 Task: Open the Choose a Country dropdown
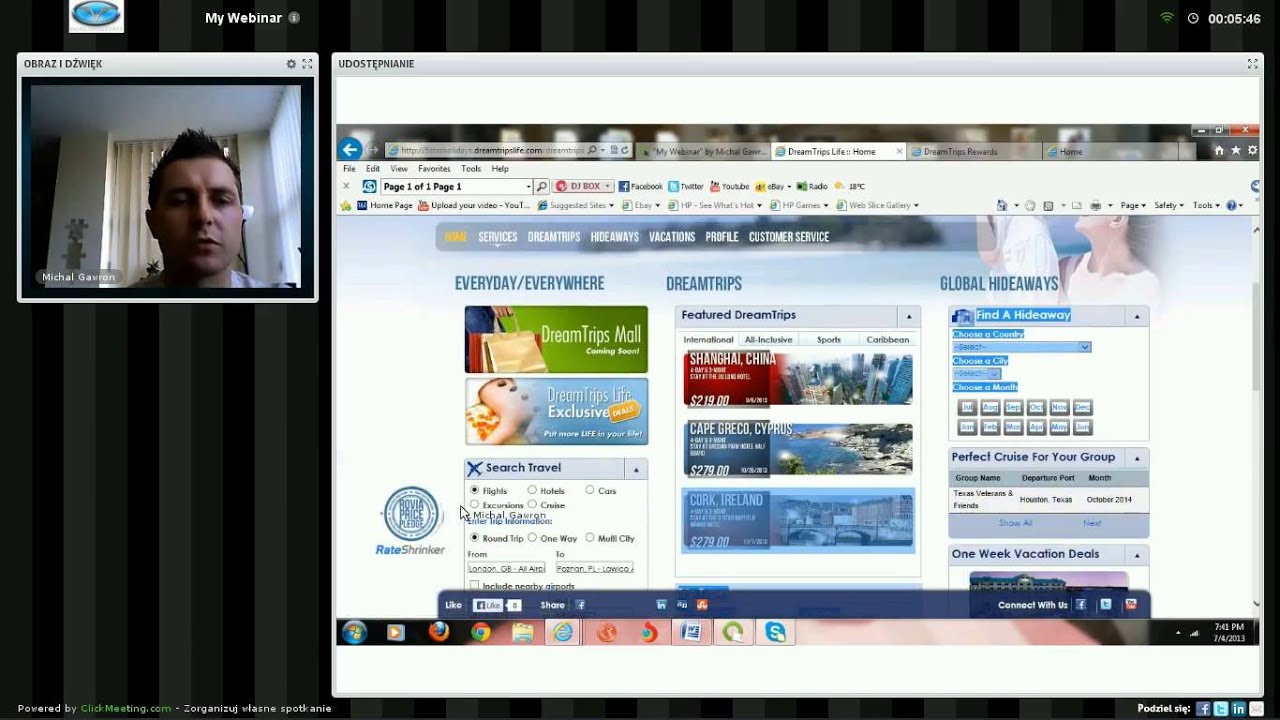(x=1021, y=347)
